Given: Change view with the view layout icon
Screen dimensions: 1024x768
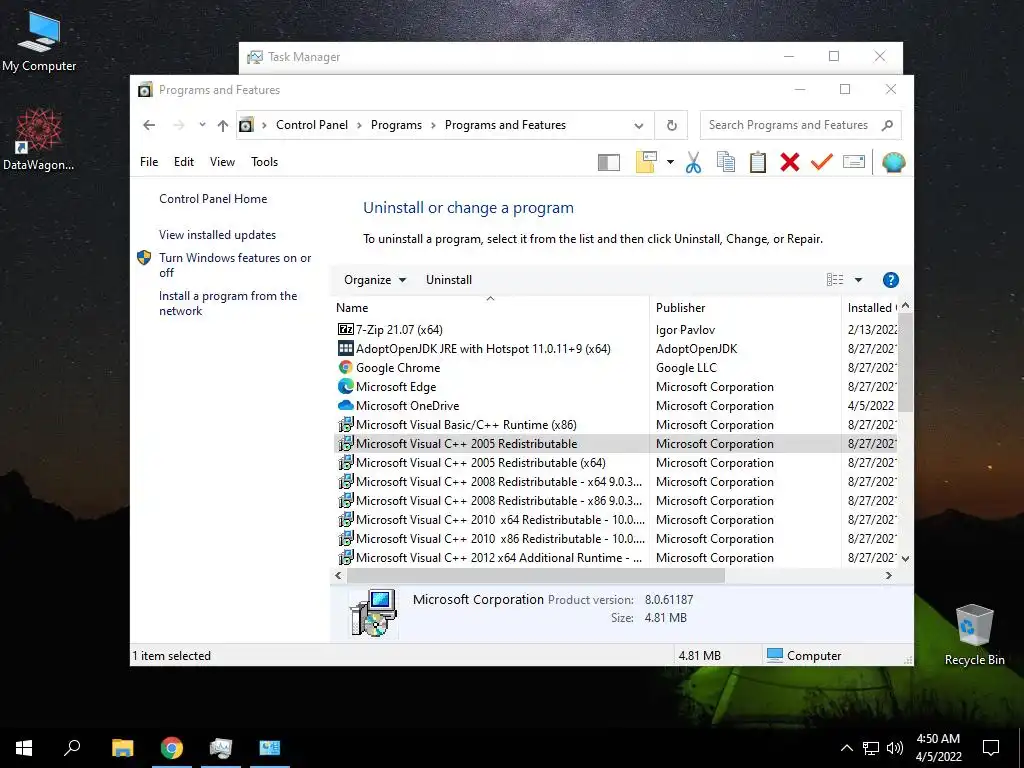Looking at the screenshot, I should (x=835, y=280).
